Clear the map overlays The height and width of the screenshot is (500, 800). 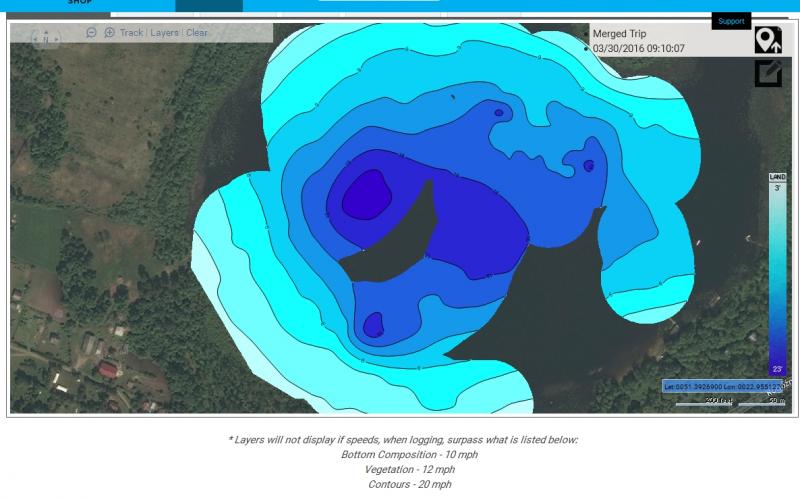pyautogui.click(x=197, y=33)
